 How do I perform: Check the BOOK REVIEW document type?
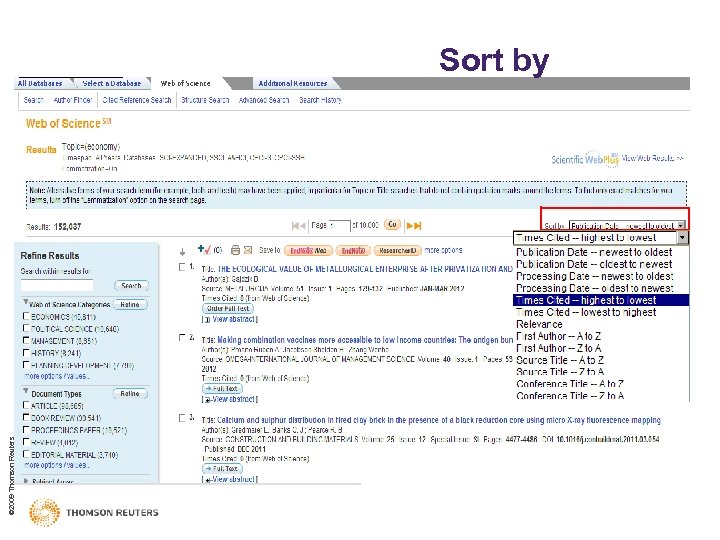(x=26, y=417)
